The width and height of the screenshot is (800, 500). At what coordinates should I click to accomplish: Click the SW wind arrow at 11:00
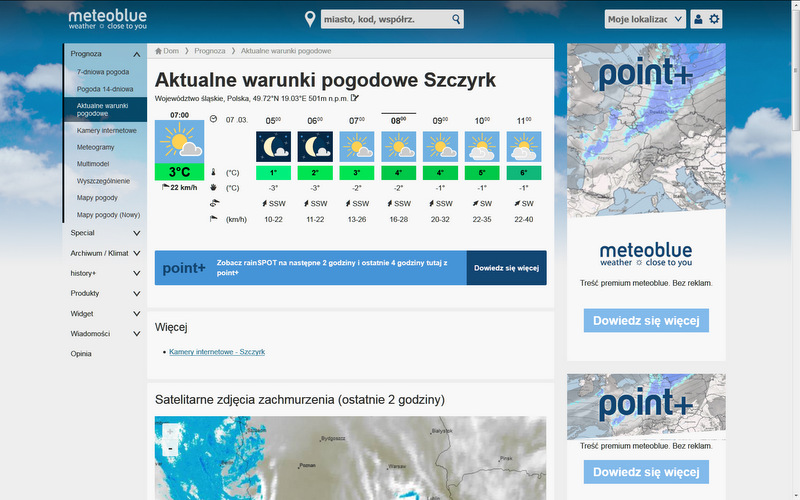[517, 204]
